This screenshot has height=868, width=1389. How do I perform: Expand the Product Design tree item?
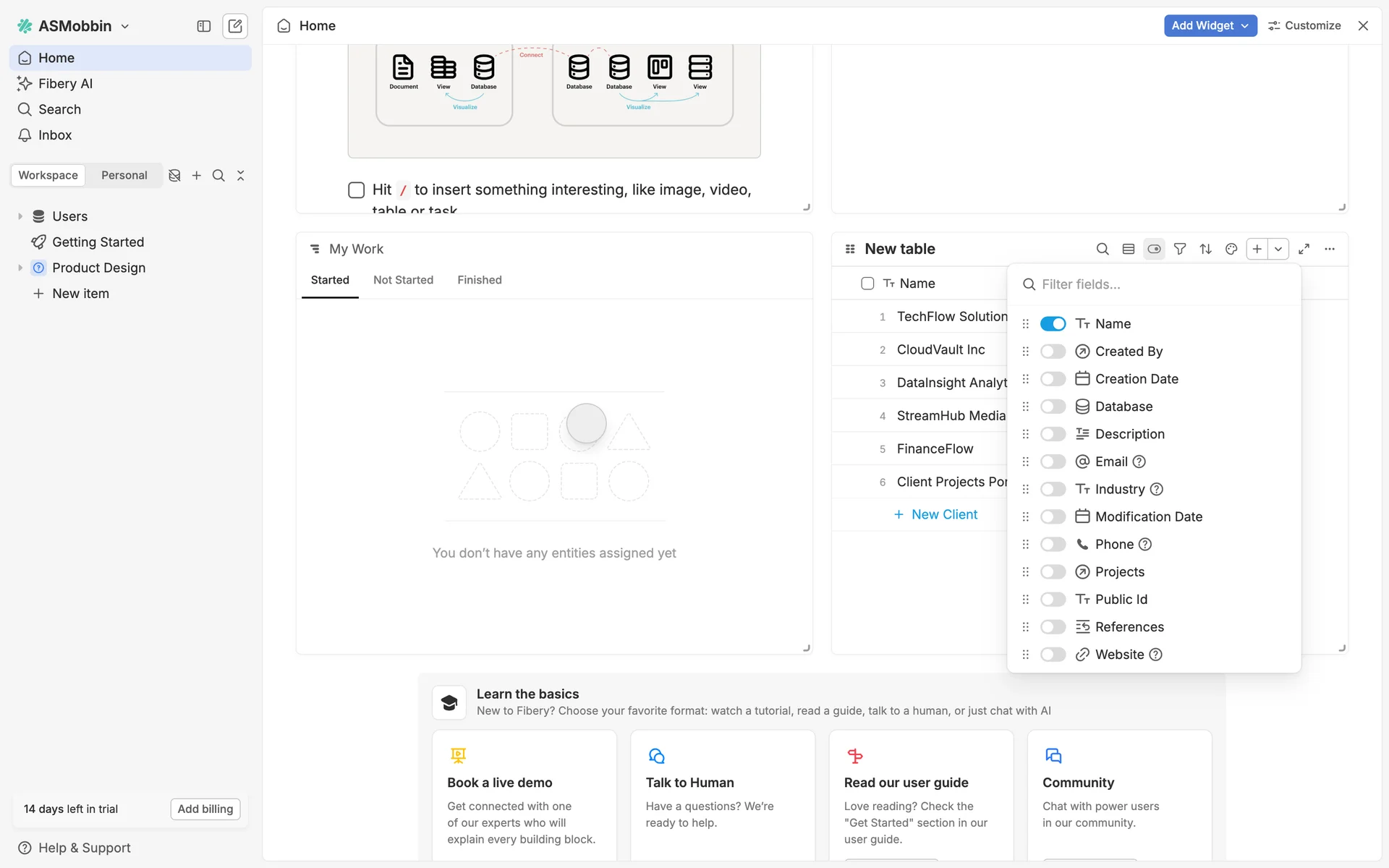tap(20, 268)
